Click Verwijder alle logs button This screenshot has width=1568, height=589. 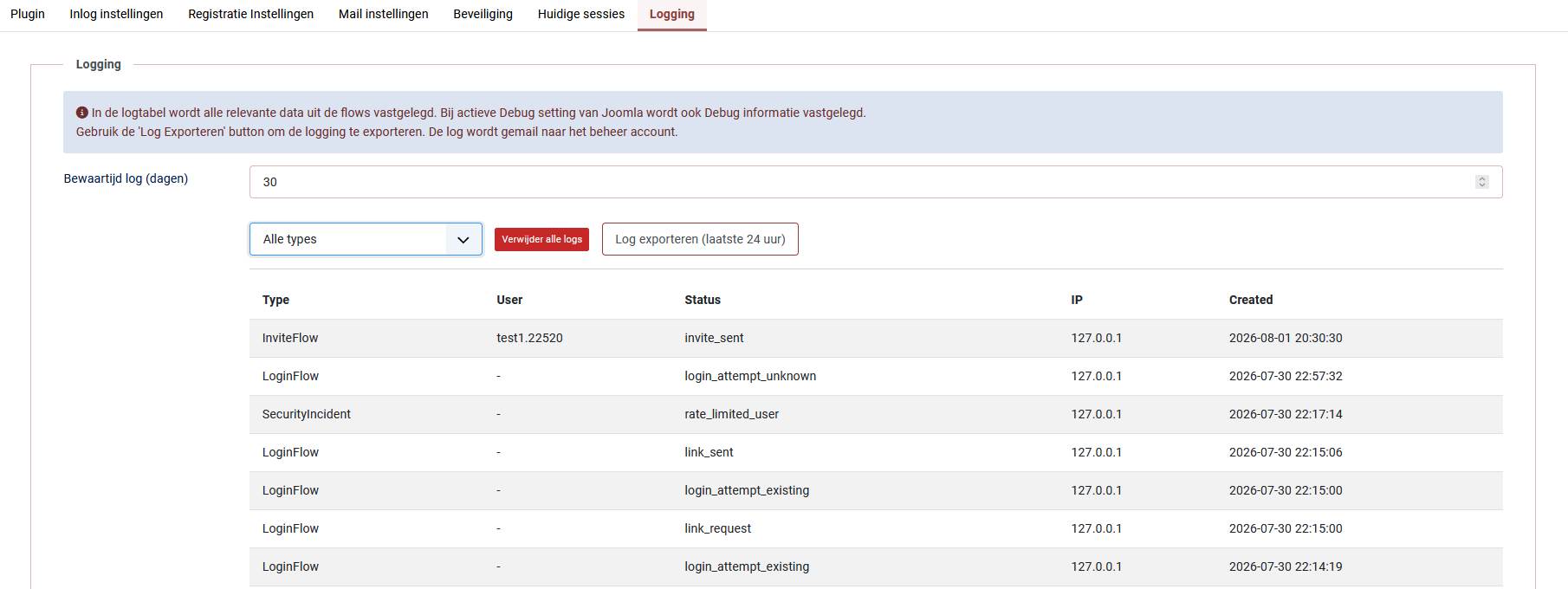pos(541,239)
